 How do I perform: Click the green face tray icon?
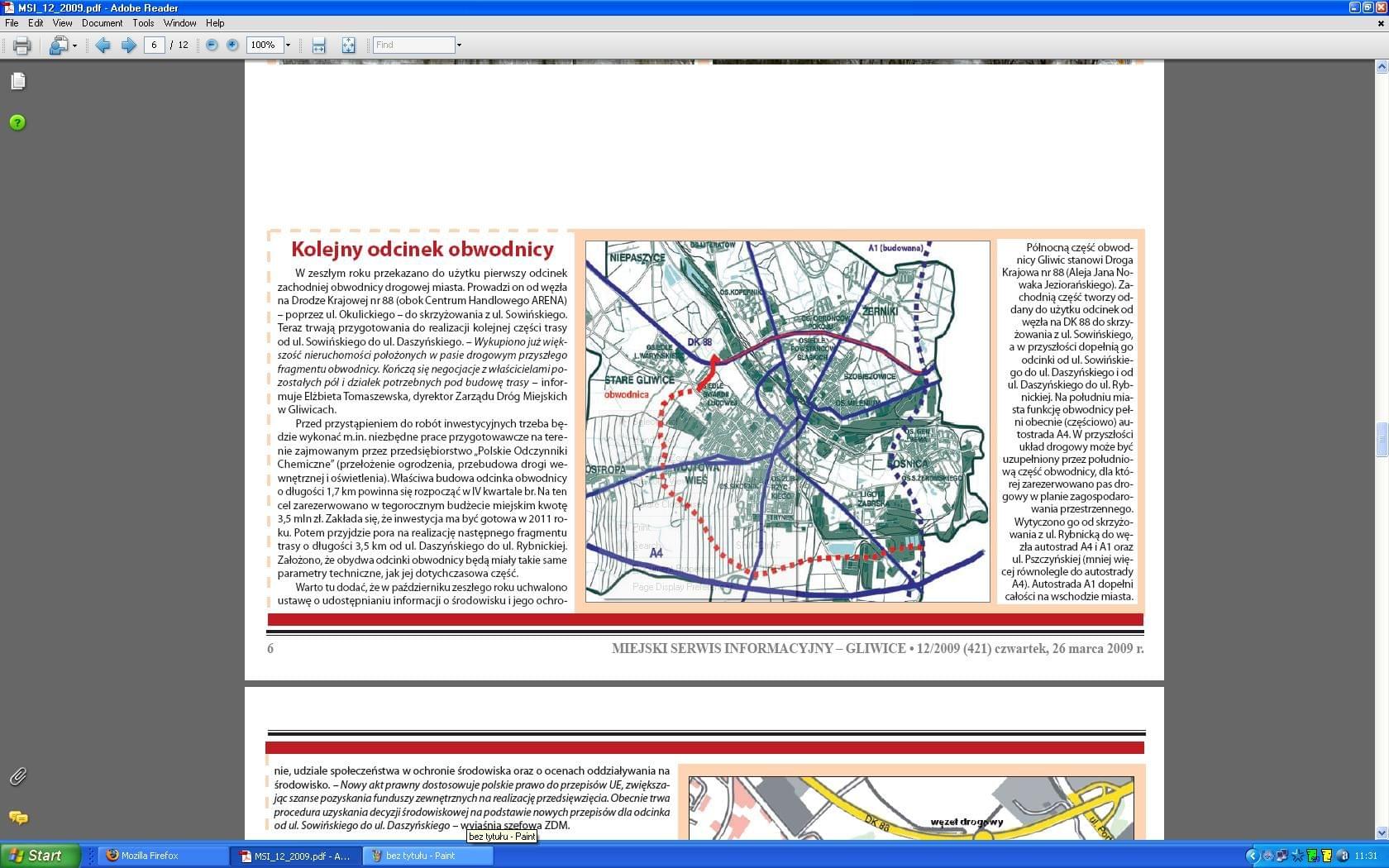[x=1312, y=856]
